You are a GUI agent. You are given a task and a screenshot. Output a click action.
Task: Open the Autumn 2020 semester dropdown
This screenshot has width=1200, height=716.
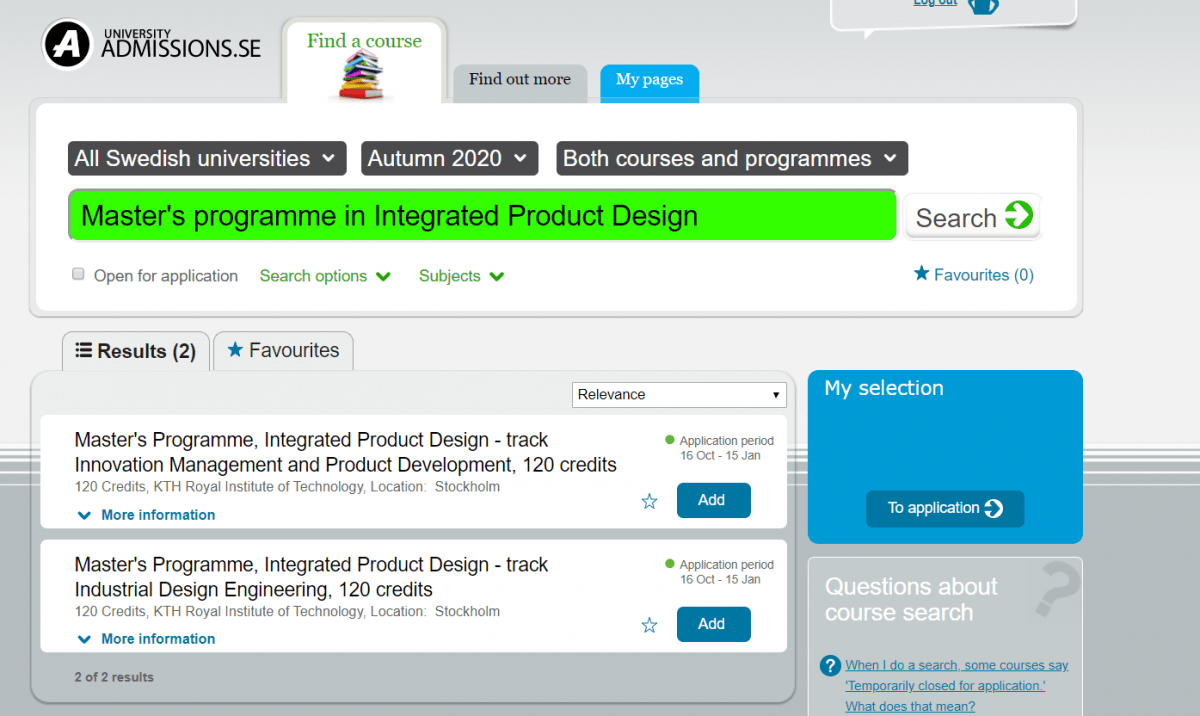(449, 159)
